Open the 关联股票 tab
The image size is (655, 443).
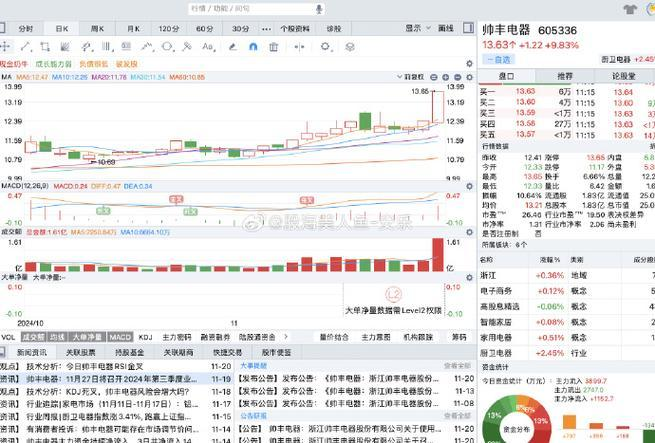pyautogui.click(x=81, y=352)
